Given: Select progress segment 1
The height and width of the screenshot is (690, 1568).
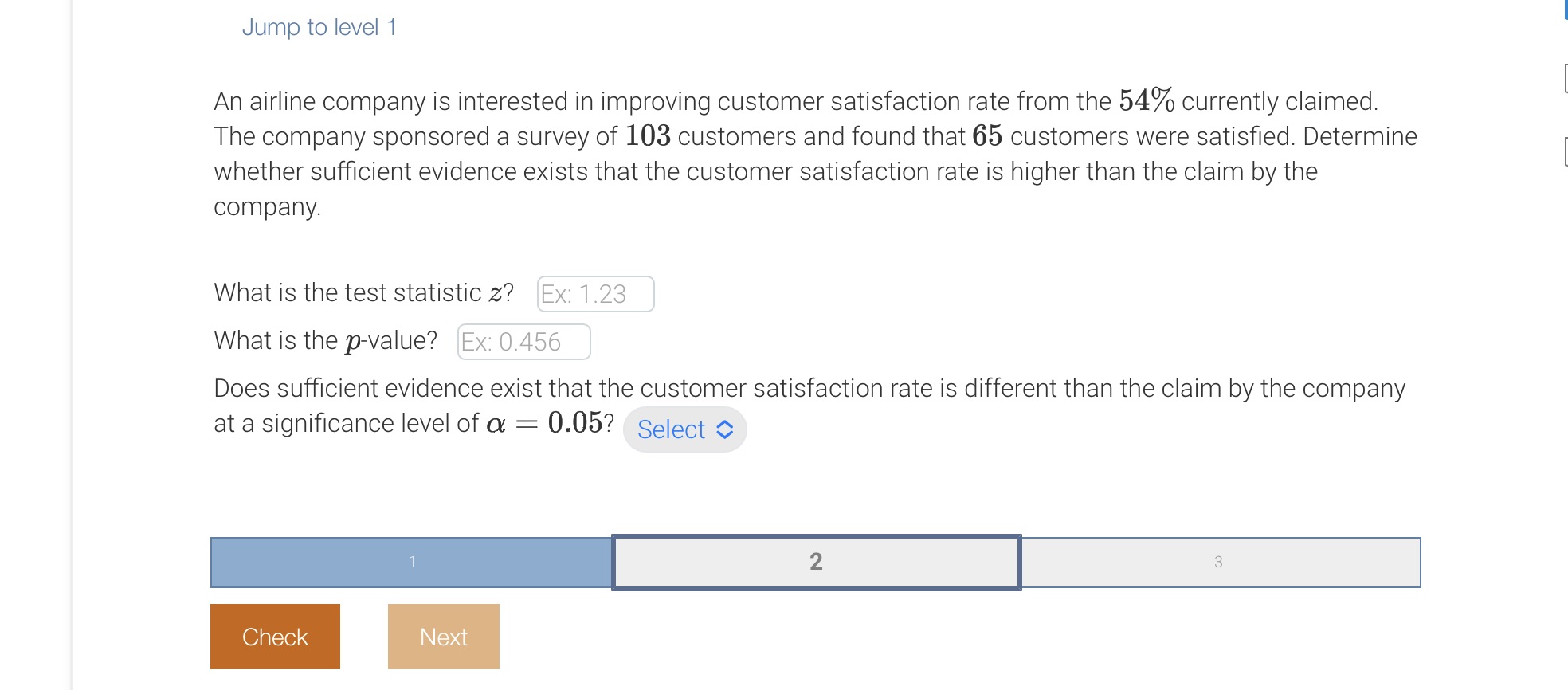Looking at the screenshot, I should (412, 563).
